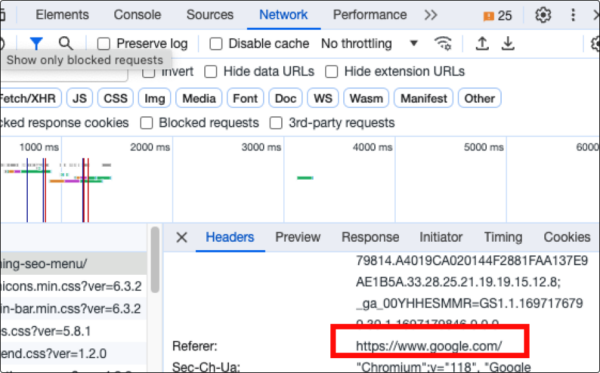Filter requests by the Font type
Screen dimensions: 600x373
point(245,98)
